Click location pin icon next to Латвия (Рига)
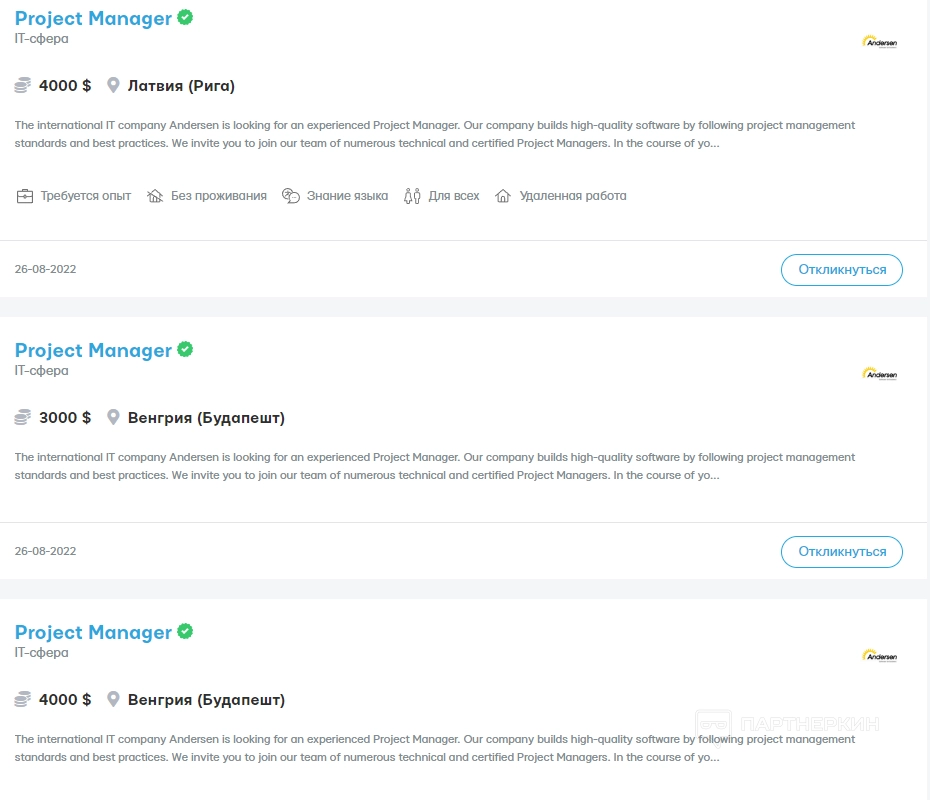The width and height of the screenshot is (930, 800). click(113, 86)
